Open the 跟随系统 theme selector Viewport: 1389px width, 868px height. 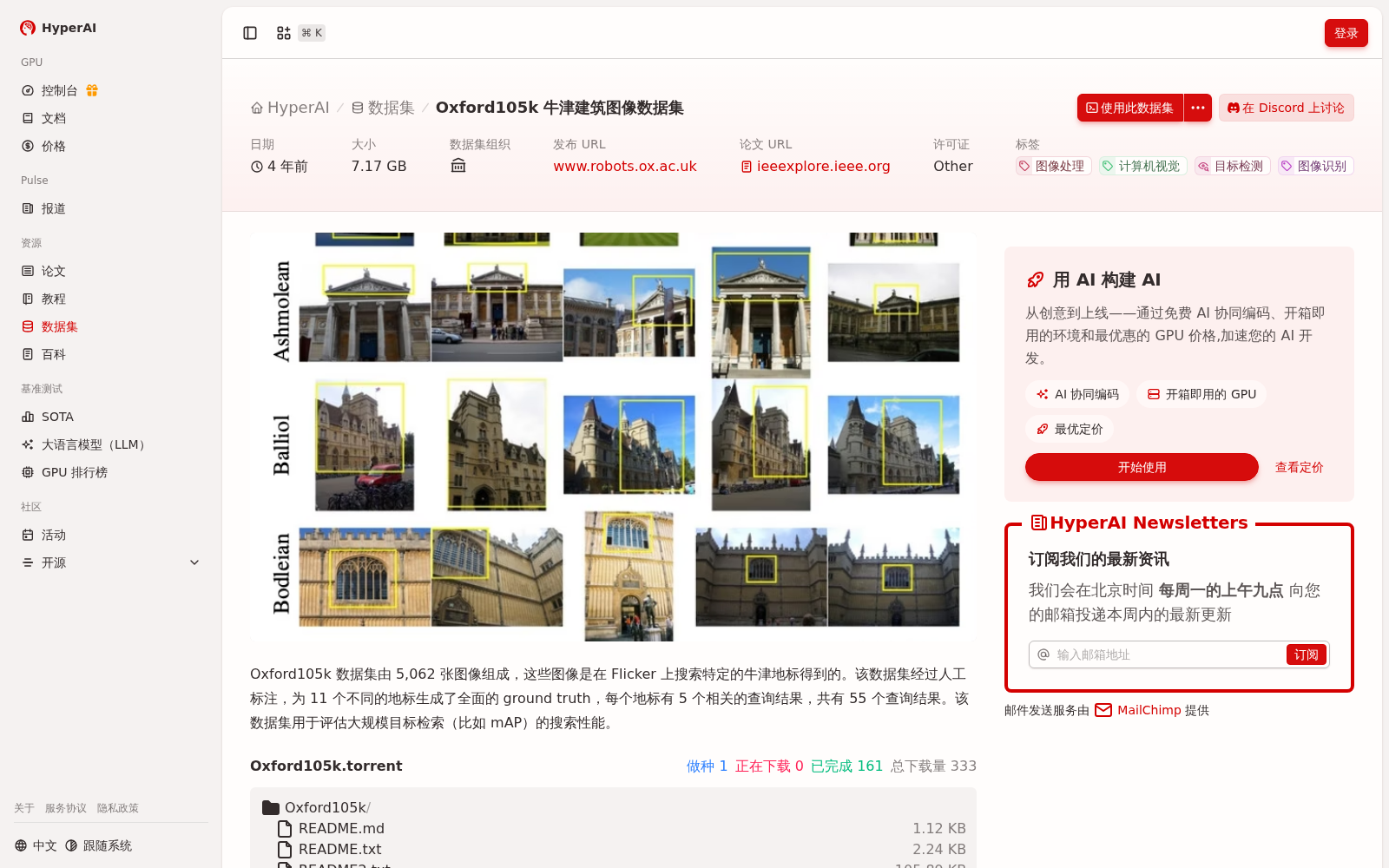[99, 845]
